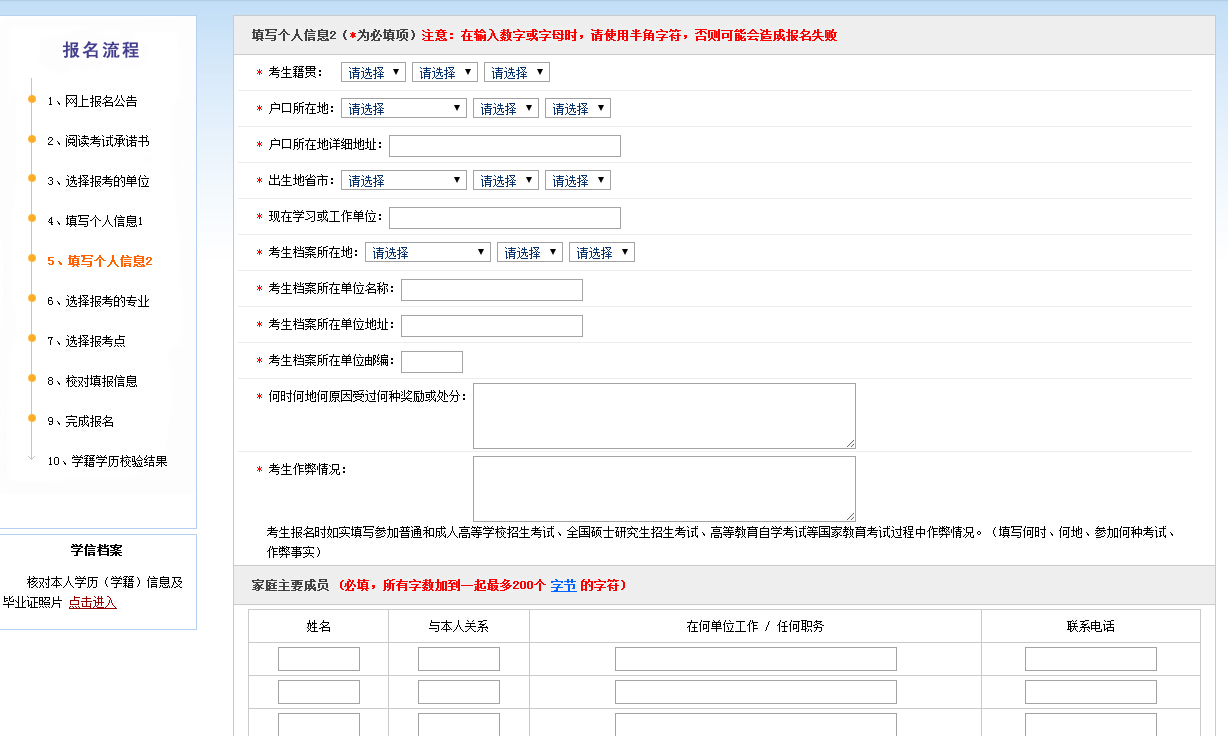
Task: Click the first row 姓名 field in family table
Action: click(x=318, y=659)
